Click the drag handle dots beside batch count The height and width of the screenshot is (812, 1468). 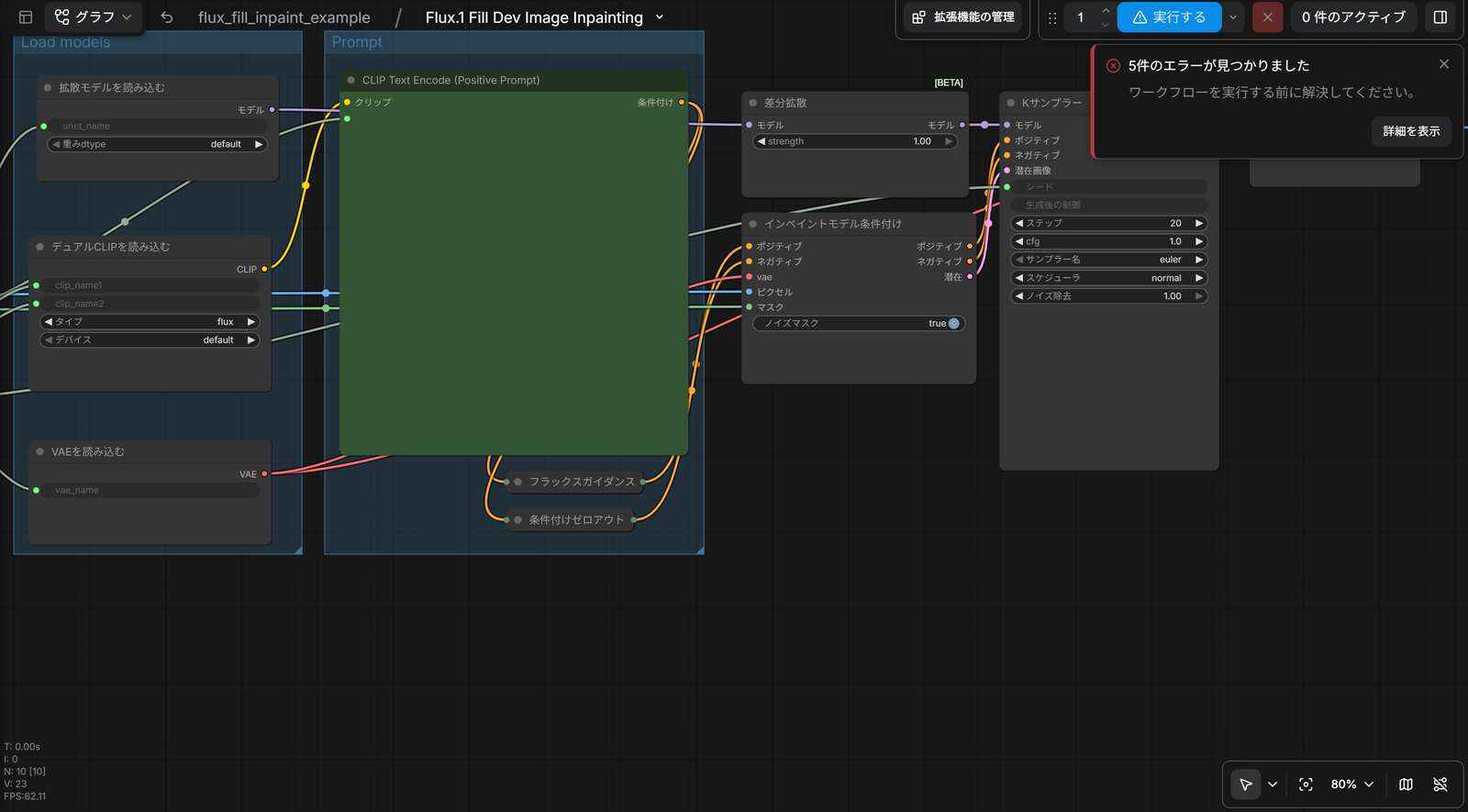coord(1052,17)
